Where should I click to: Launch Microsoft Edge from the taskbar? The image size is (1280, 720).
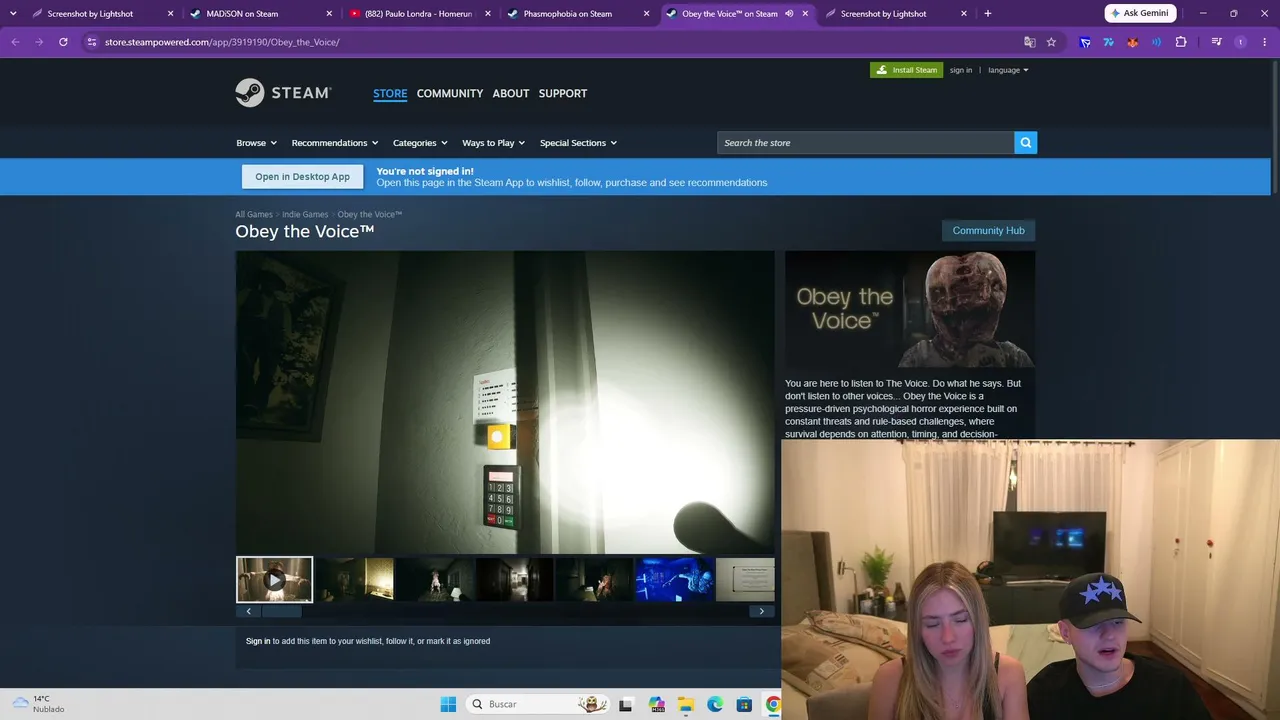pos(715,704)
